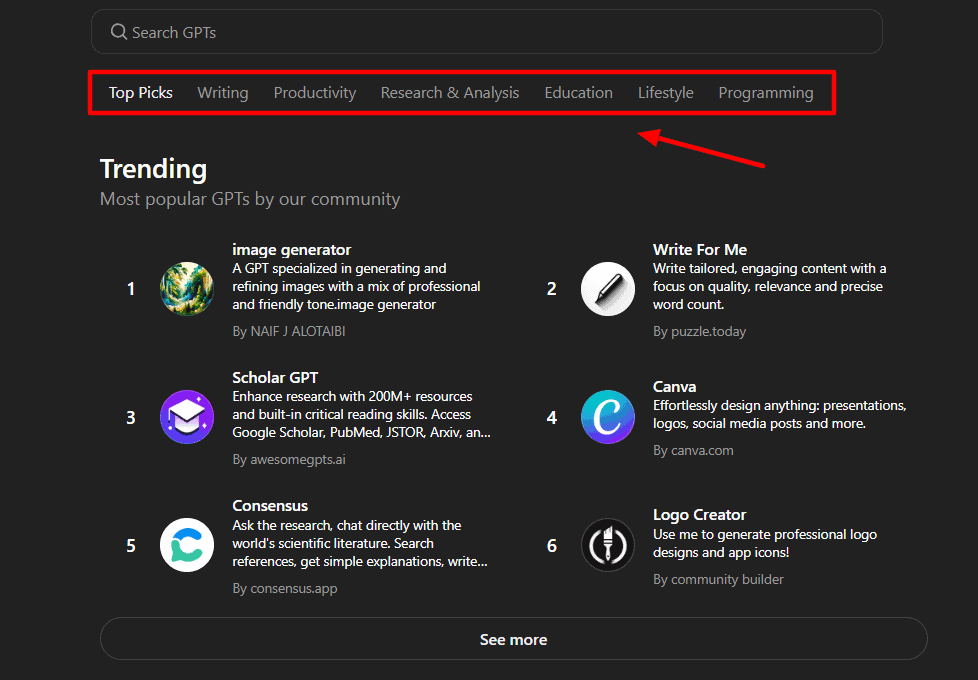The height and width of the screenshot is (680, 978).
Task: Click the 'By NAIF J ALOTAIBI' author text
Action: 289,331
